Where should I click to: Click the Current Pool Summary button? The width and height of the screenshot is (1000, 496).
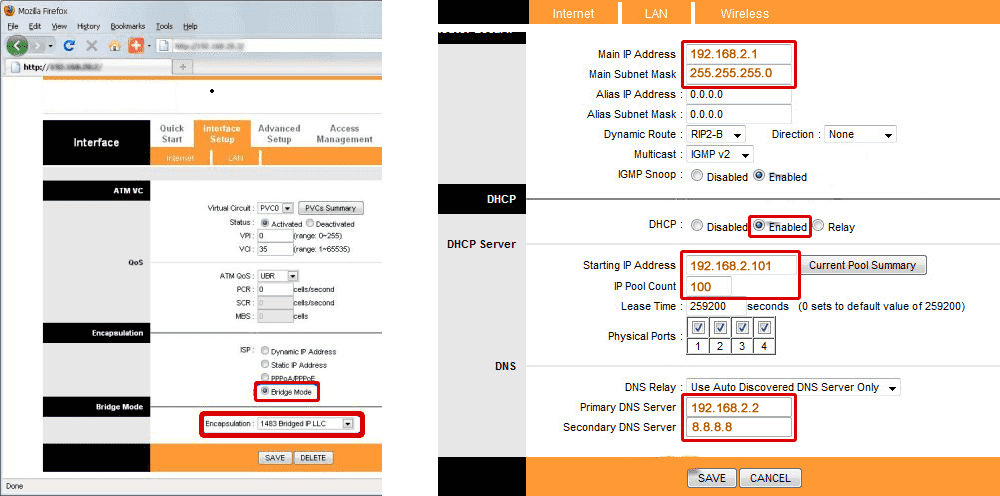pos(864,265)
